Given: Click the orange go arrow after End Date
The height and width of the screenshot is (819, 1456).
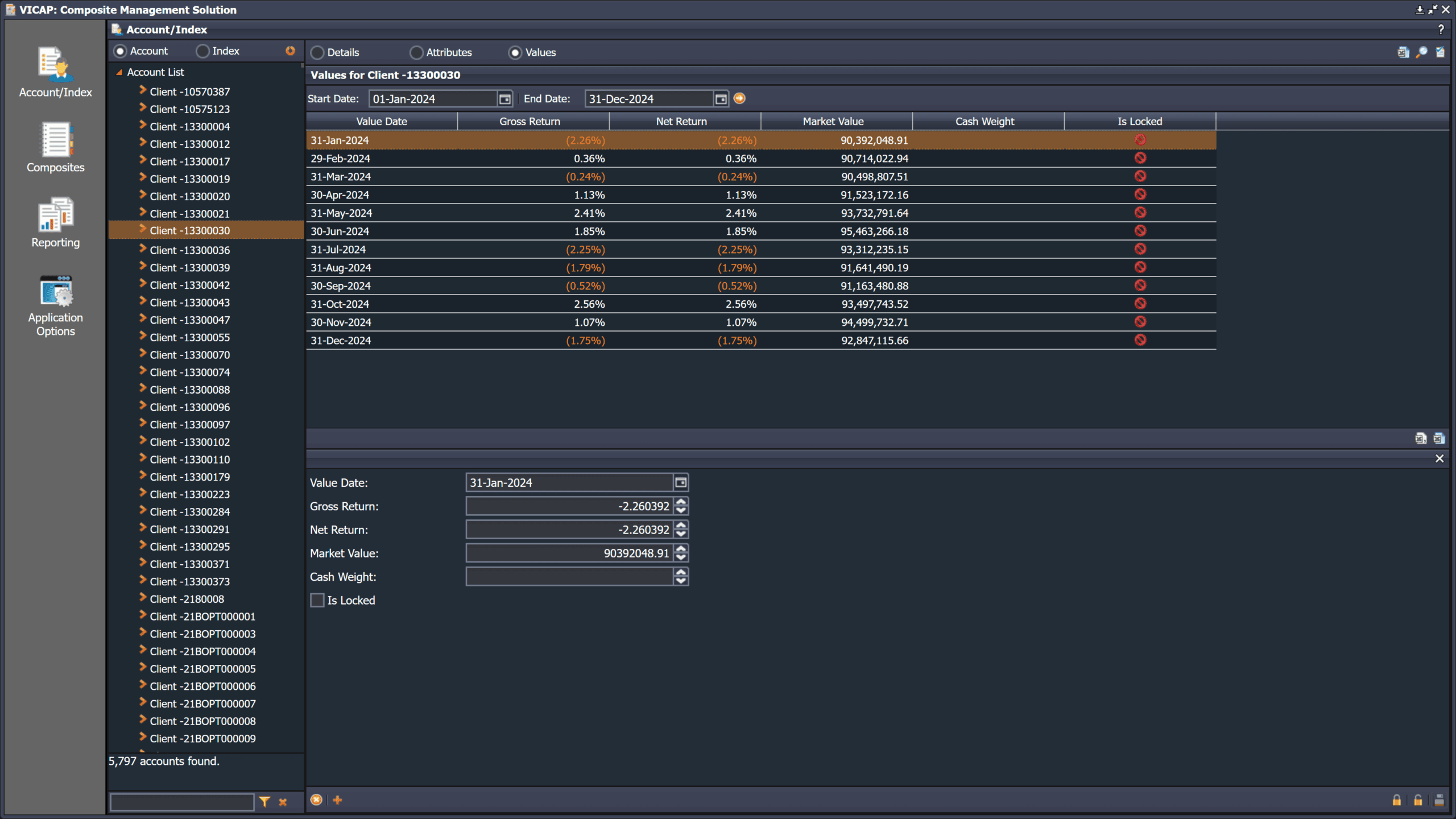Looking at the screenshot, I should click(x=739, y=98).
